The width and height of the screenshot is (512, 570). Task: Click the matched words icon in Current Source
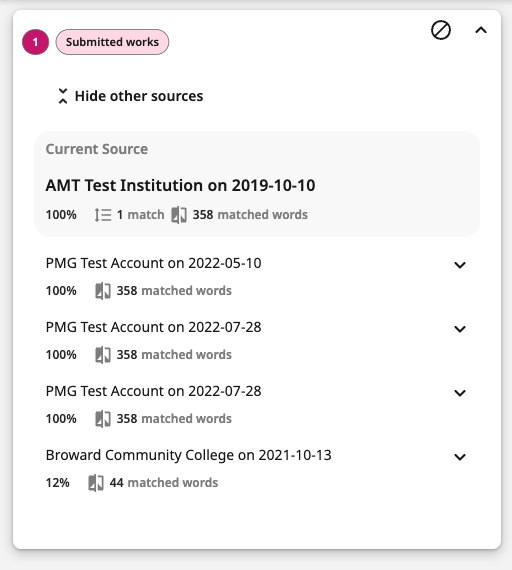pos(179,215)
